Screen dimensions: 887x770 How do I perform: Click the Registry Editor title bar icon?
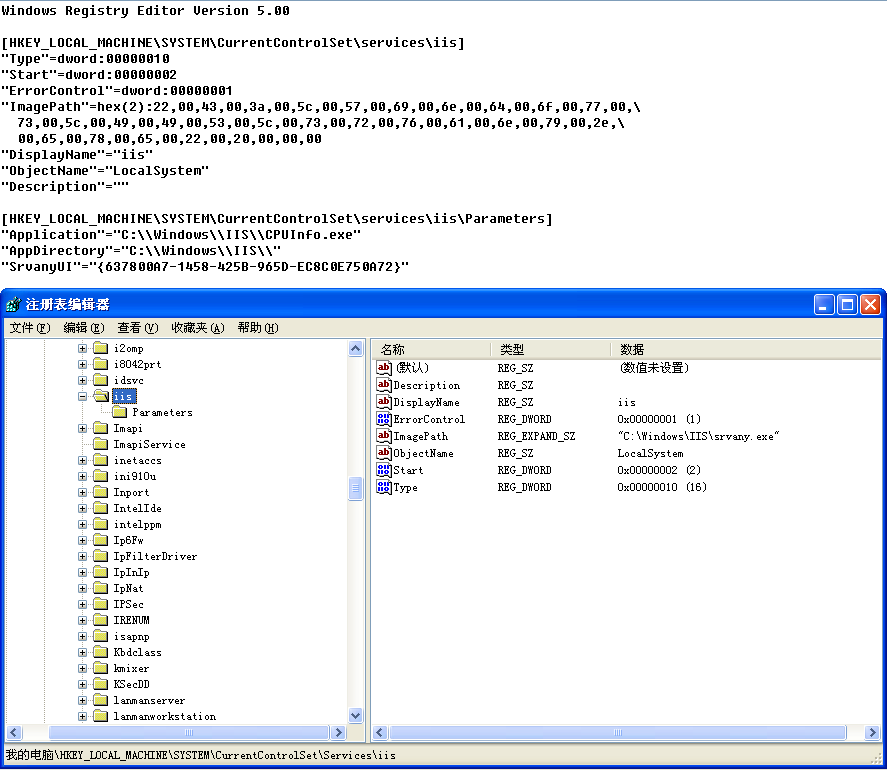tap(13, 304)
